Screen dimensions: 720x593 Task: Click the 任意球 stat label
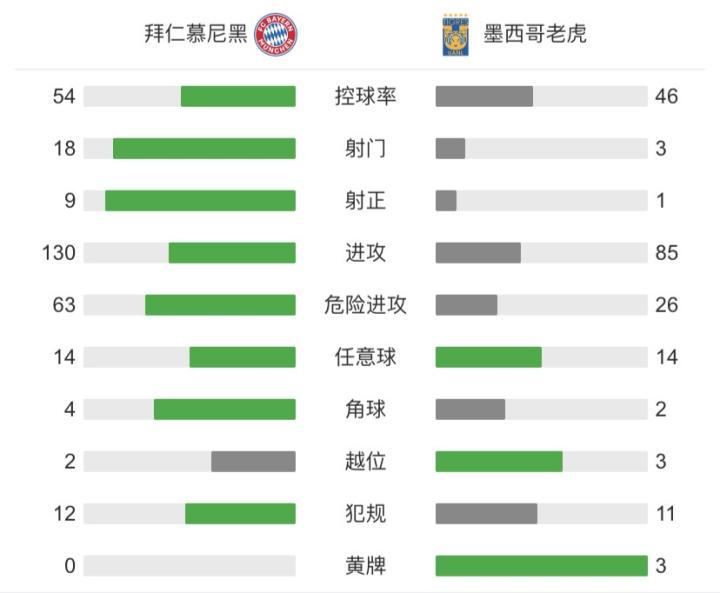click(365, 357)
